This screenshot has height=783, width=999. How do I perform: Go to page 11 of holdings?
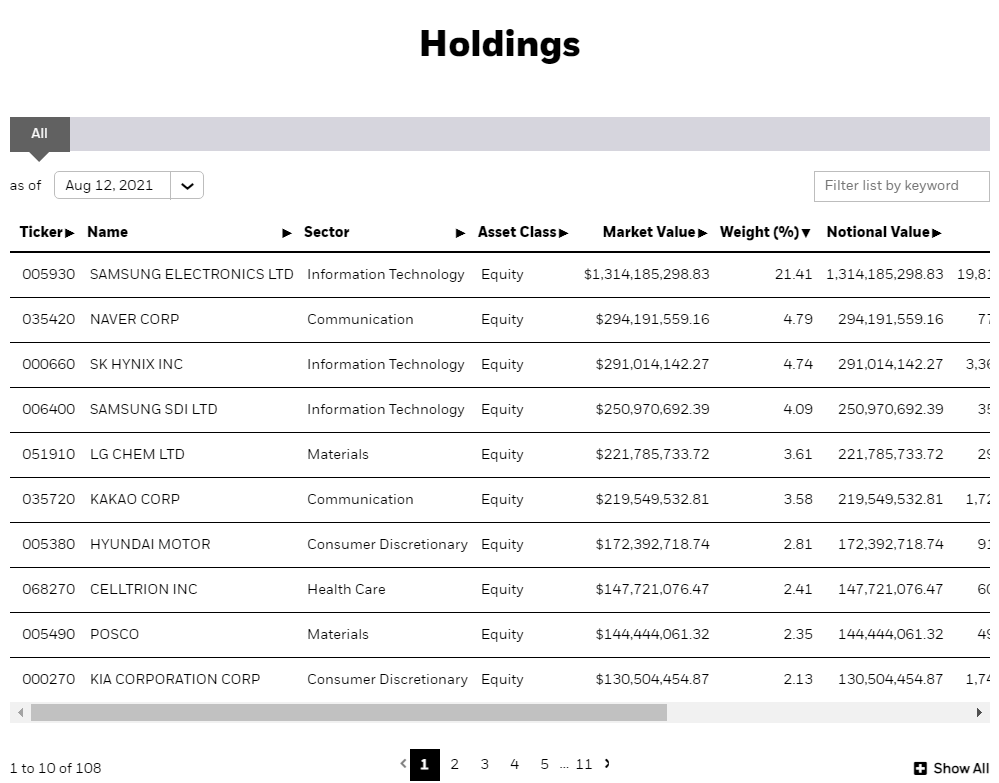click(x=584, y=765)
